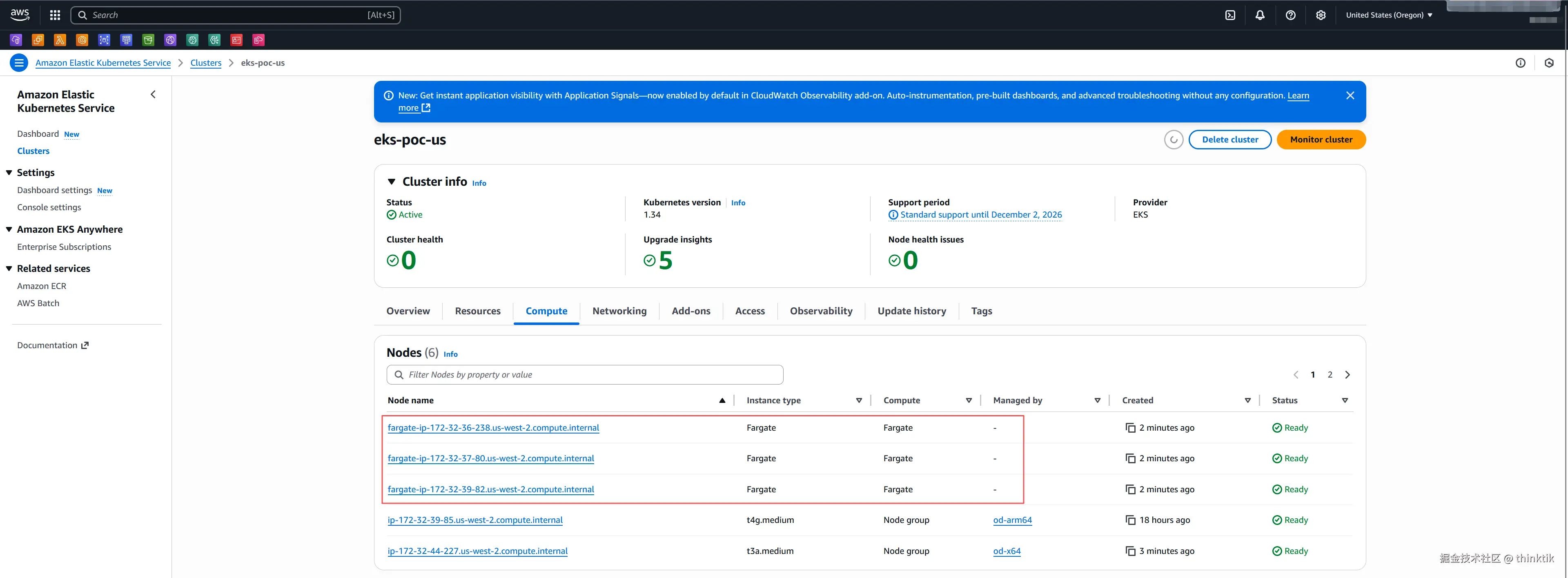Image resolution: width=1568 pixels, height=578 pixels.
Task: Toggle the side navigation hamburger menu
Action: coord(19,63)
